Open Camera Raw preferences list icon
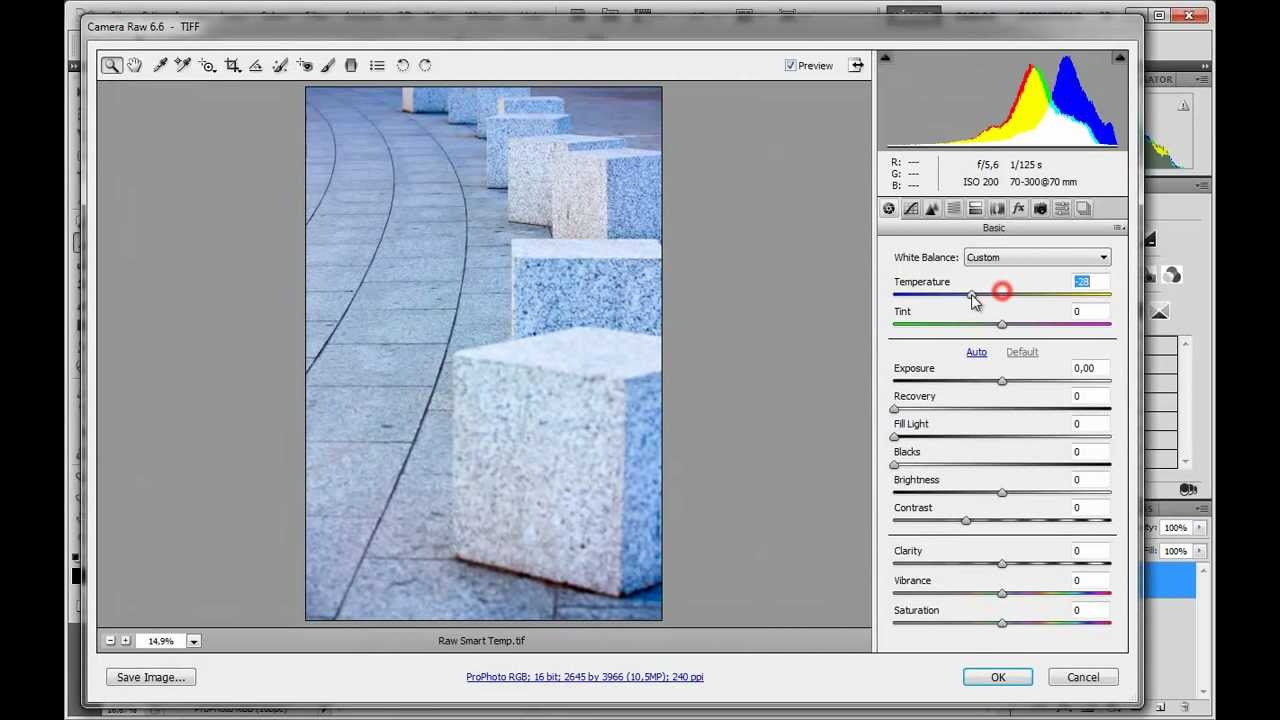Image resolution: width=1280 pixels, height=720 pixels. point(377,65)
